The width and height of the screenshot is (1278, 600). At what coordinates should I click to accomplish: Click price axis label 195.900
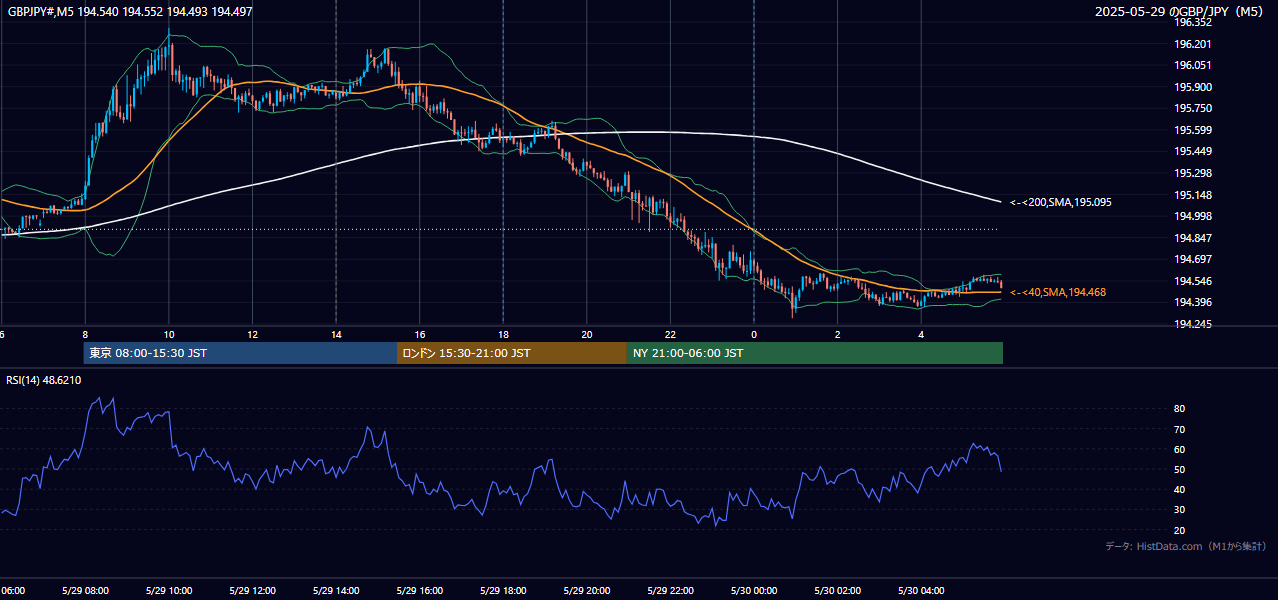(x=1193, y=87)
